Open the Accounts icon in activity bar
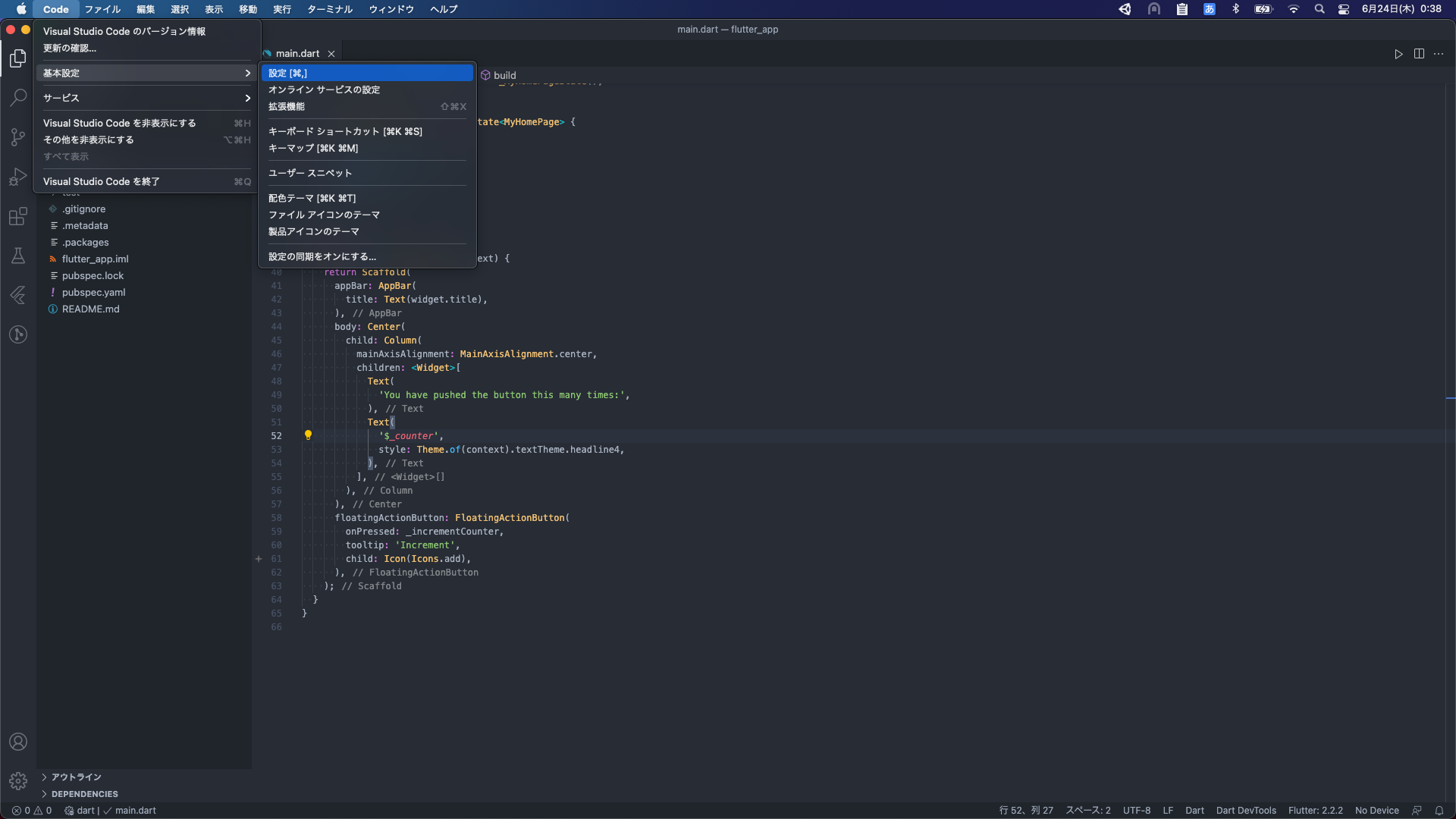1456x819 pixels. click(18, 742)
